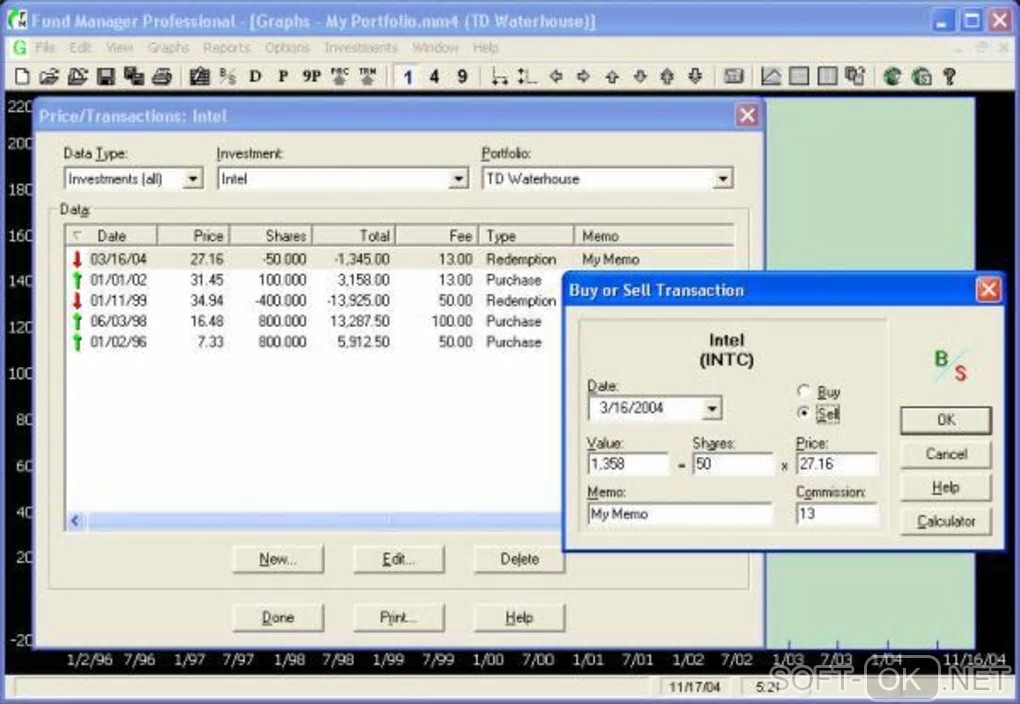Click the green arrow icon on 01/02/96 row
Viewport: 1020px width, 704px height.
(77, 342)
